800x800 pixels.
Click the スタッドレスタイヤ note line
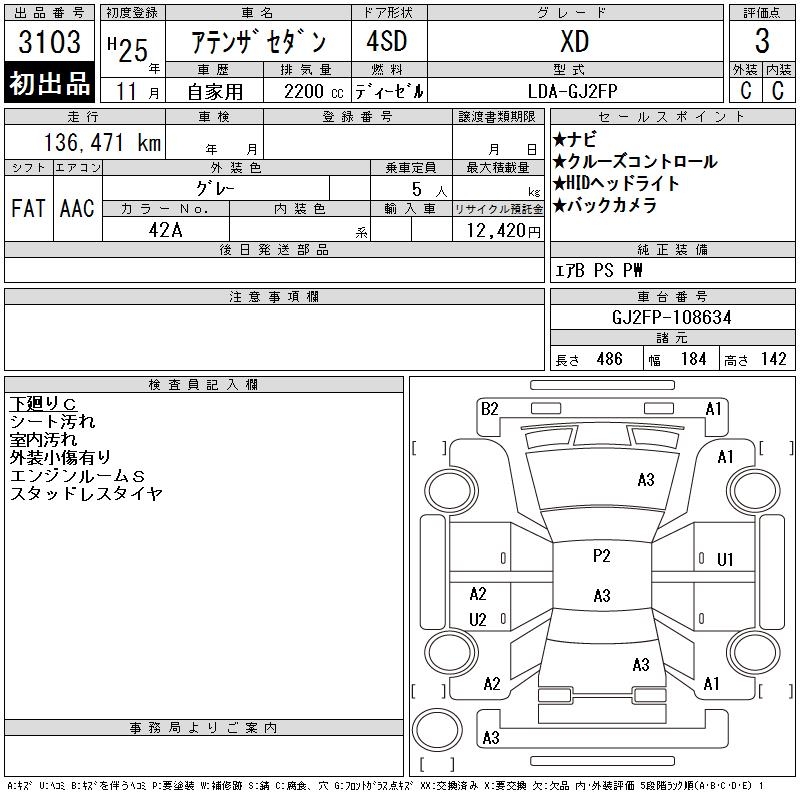[86, 493]
